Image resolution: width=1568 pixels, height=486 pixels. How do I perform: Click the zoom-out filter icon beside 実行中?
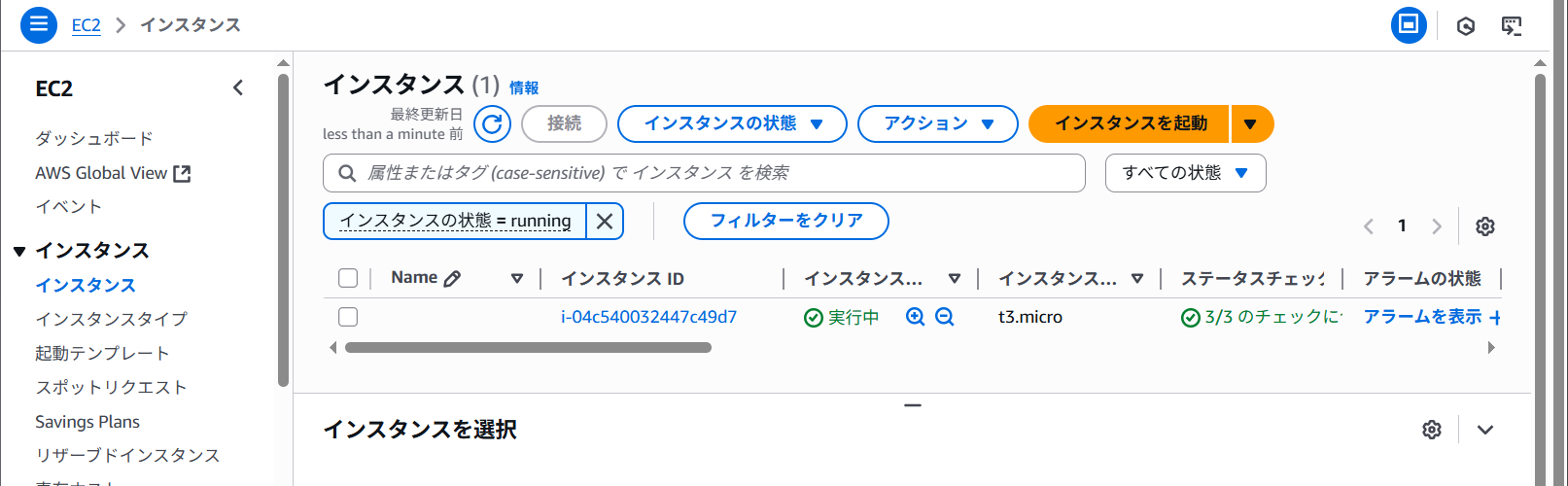point(944,317)
